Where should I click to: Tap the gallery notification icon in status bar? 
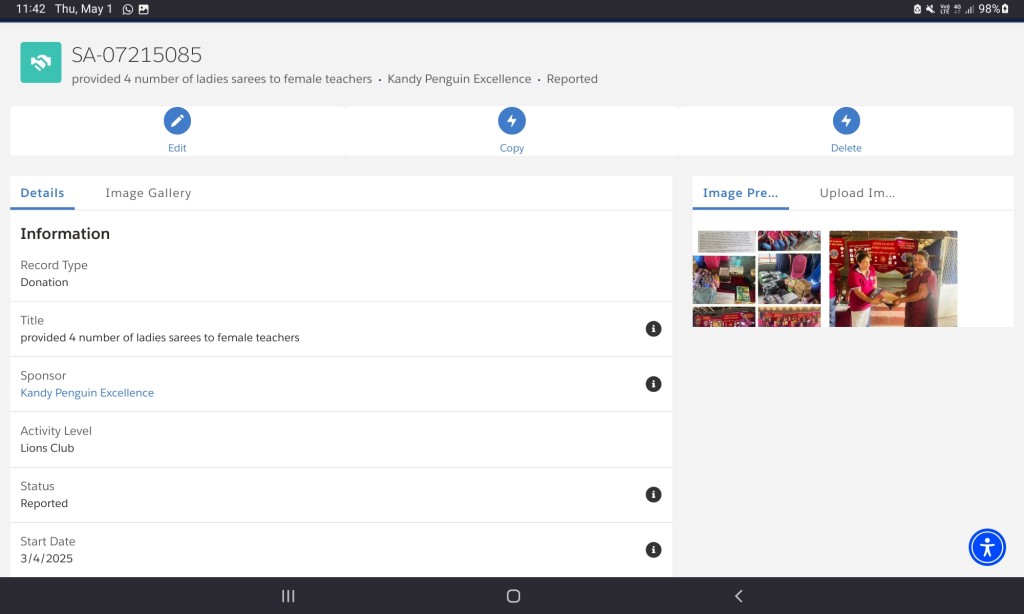click(144, 9)
